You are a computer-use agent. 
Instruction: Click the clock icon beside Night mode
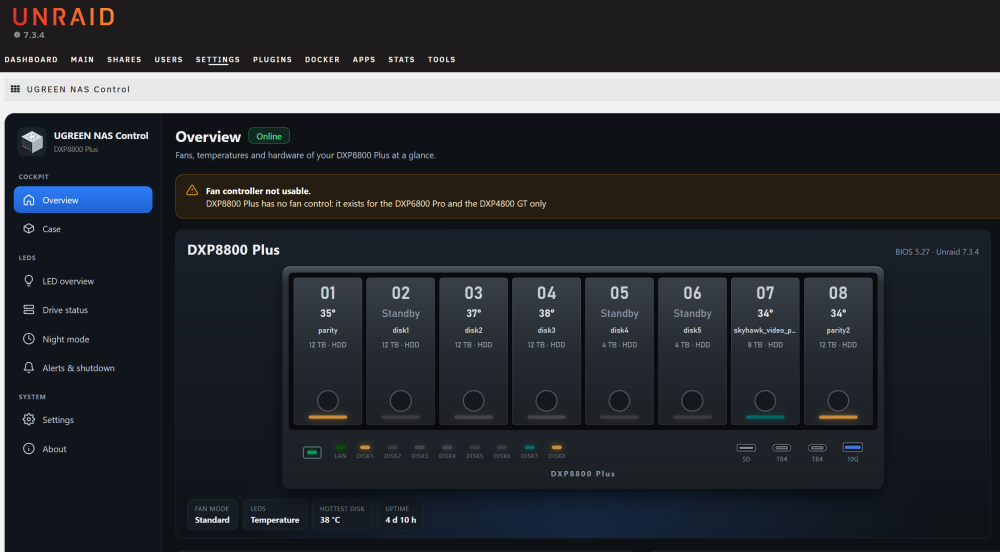(29, 339)
